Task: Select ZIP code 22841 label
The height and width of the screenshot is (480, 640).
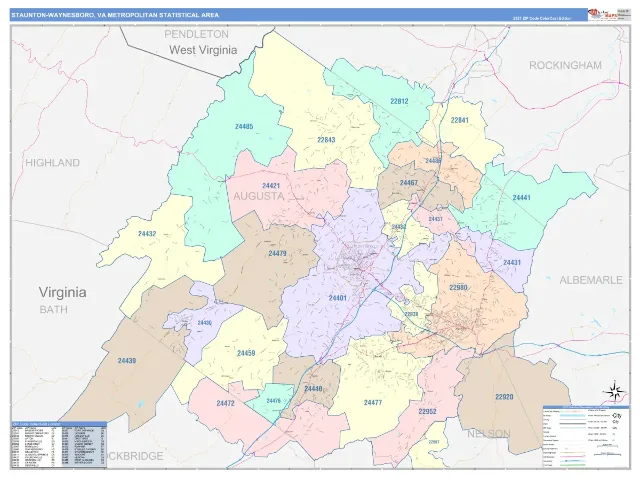Action: coord(460,120)
